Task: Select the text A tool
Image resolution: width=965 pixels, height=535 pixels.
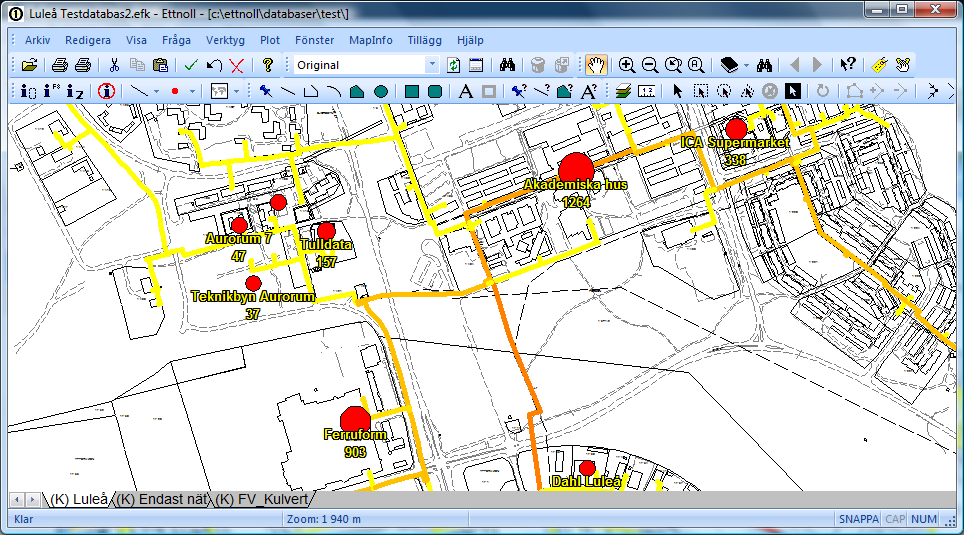Action: pos(465,92)
